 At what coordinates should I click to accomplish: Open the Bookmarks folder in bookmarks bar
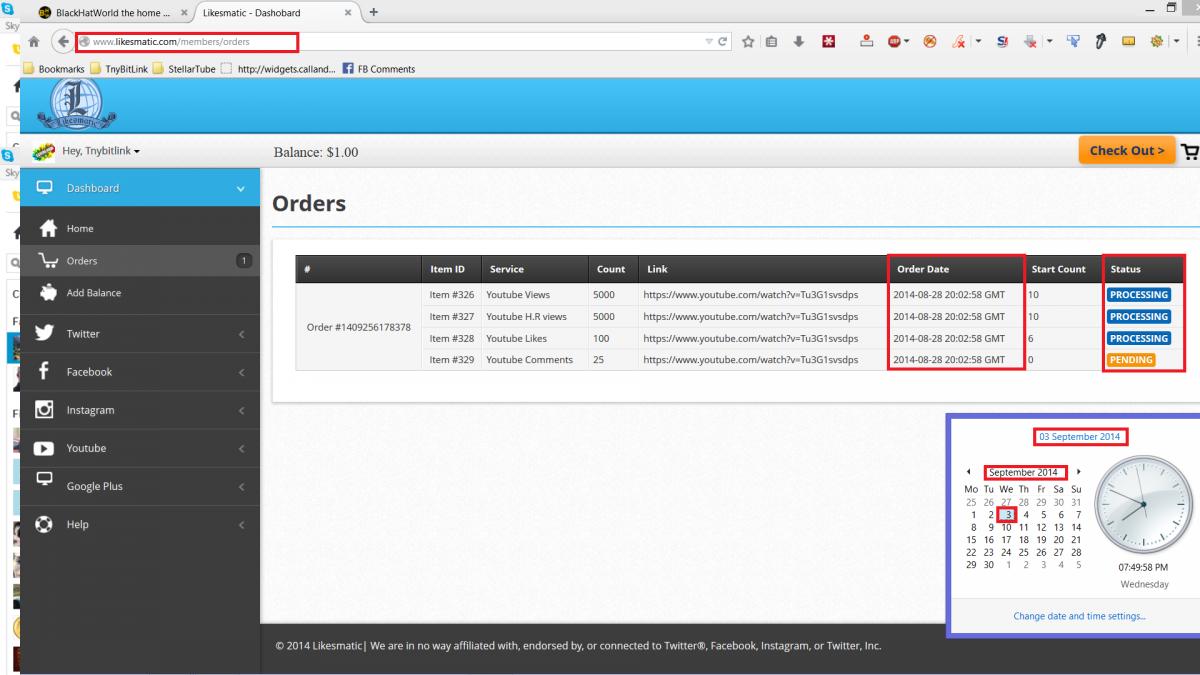pyautogui.click(x=56, y=69)
